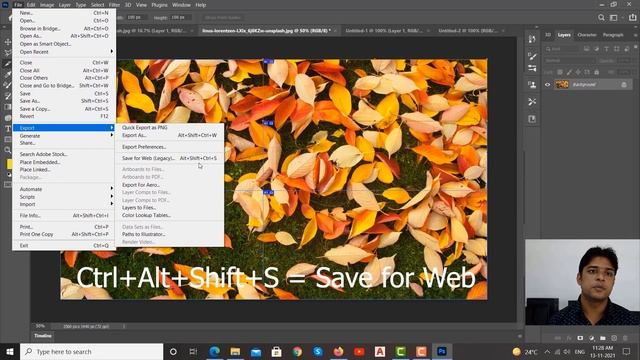Click the New adjustment layer icon

tap(591, 338)
